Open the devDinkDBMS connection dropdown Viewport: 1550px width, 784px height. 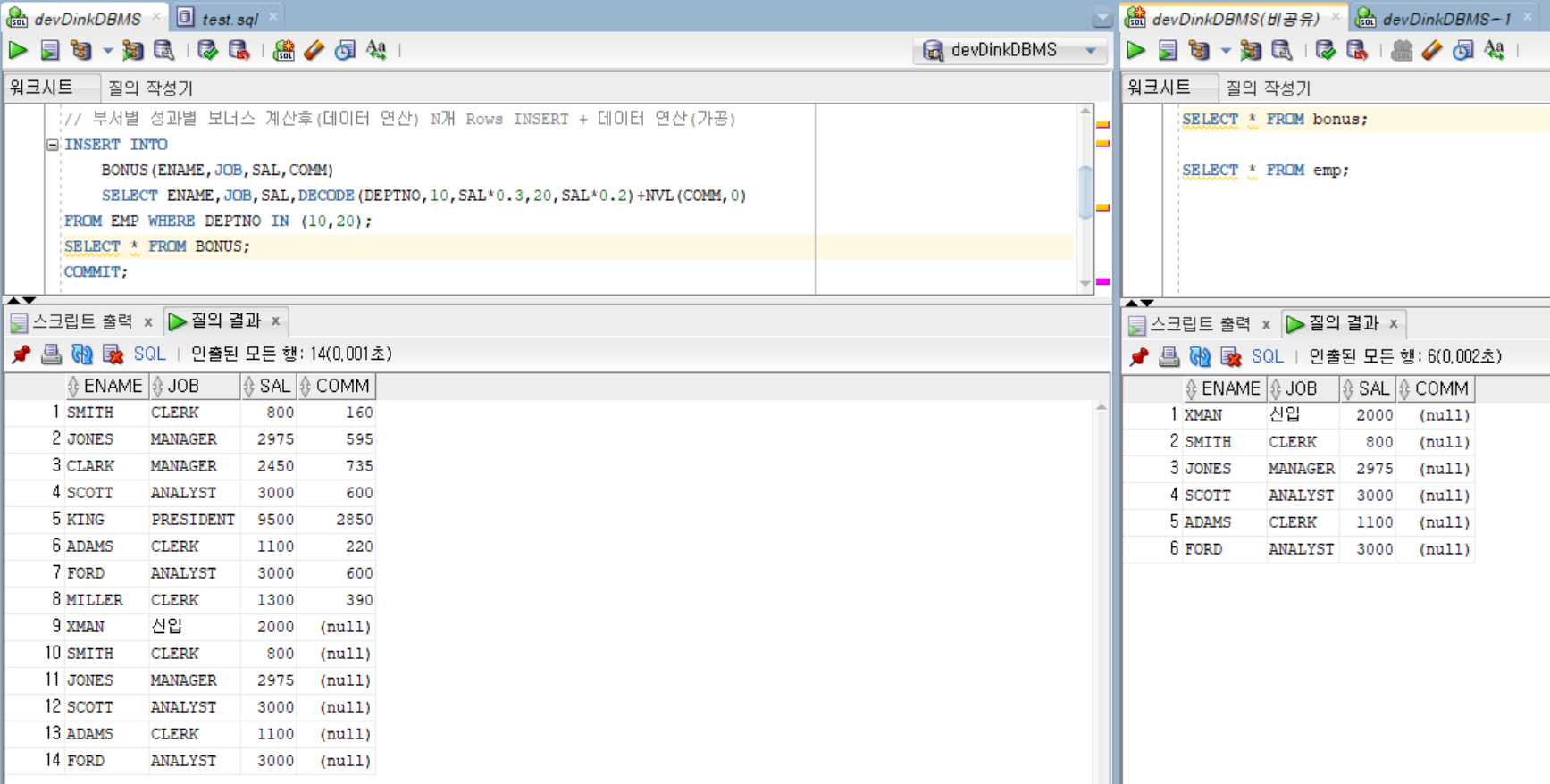(x=1091, y=50)
